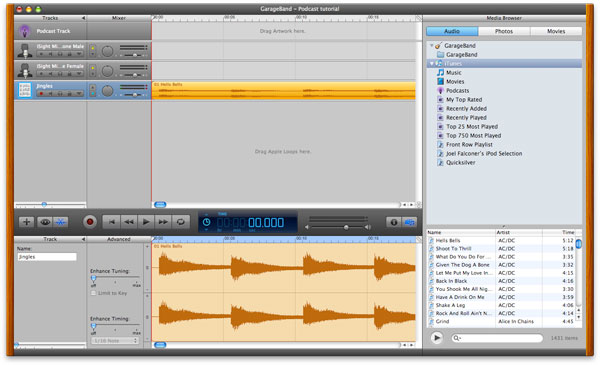600x365 pixels.
Task: Expand automation for iSight Male track
Action: pyautogui.click(x=79, y=54)
